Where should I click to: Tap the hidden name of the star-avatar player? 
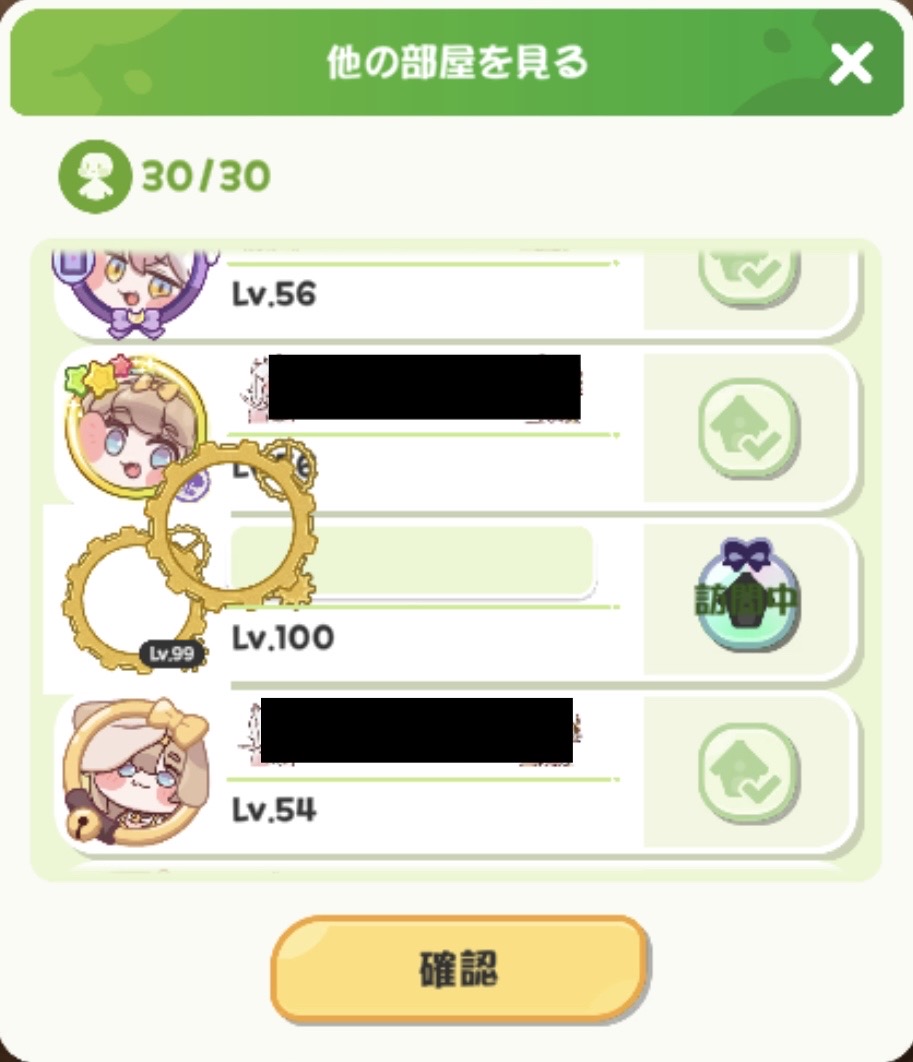pos(424,387)
